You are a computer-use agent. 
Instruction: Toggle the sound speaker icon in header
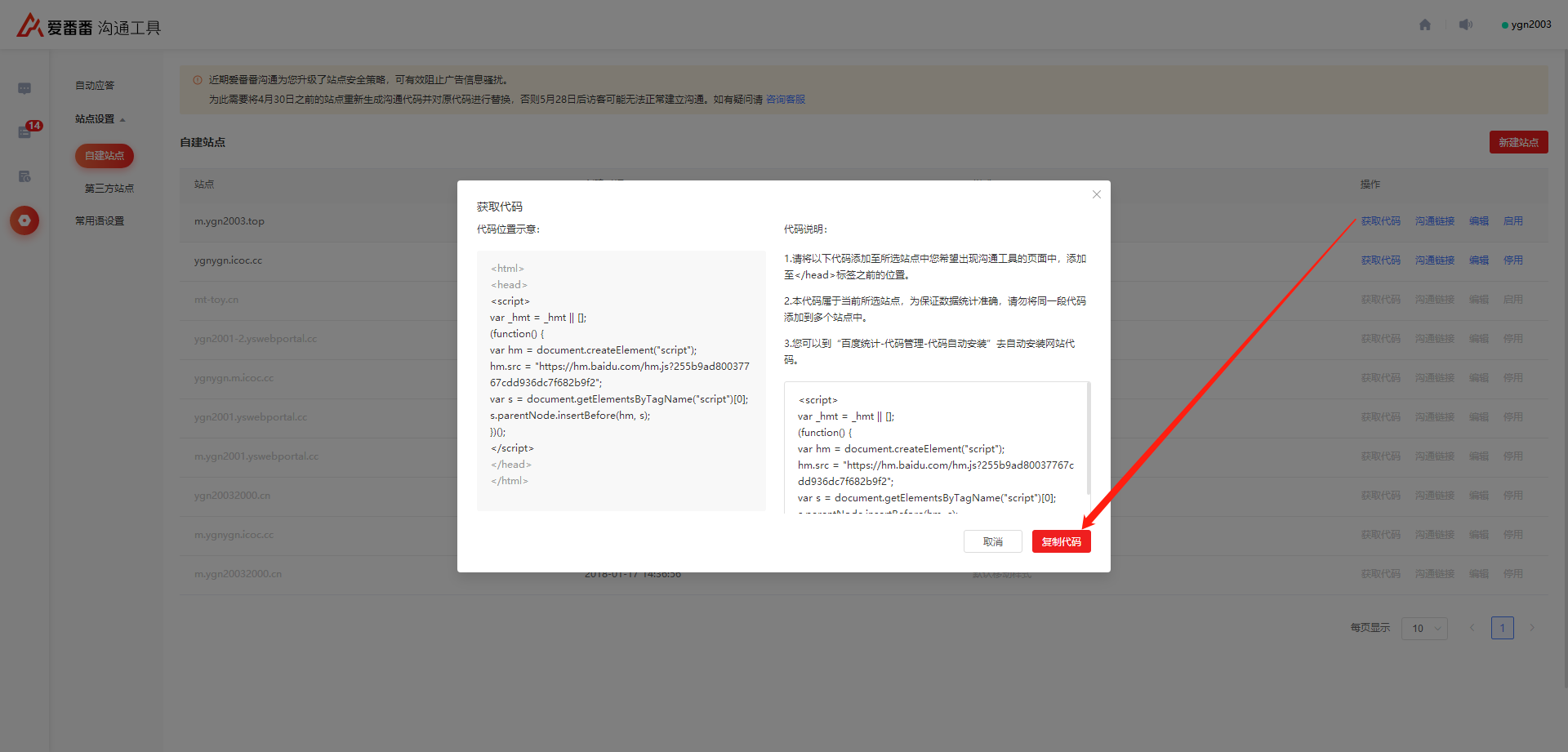1466,24
